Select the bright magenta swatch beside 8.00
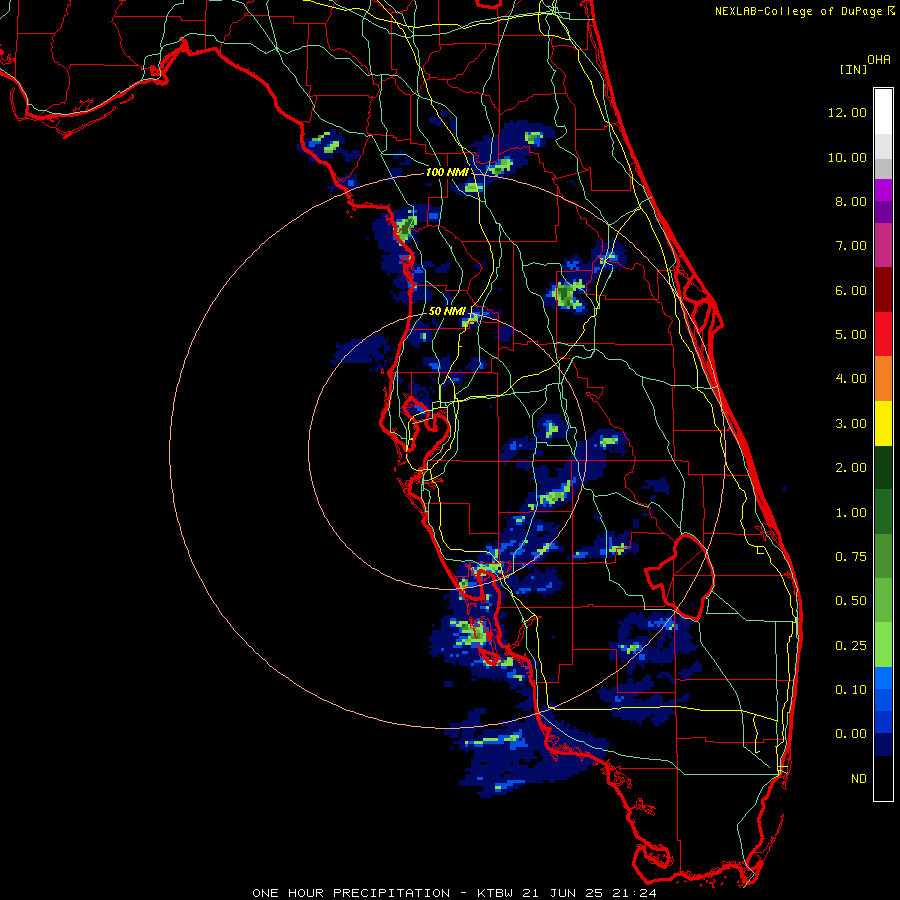Viewport: 900px width, 900px height. [x=883, y=190]
